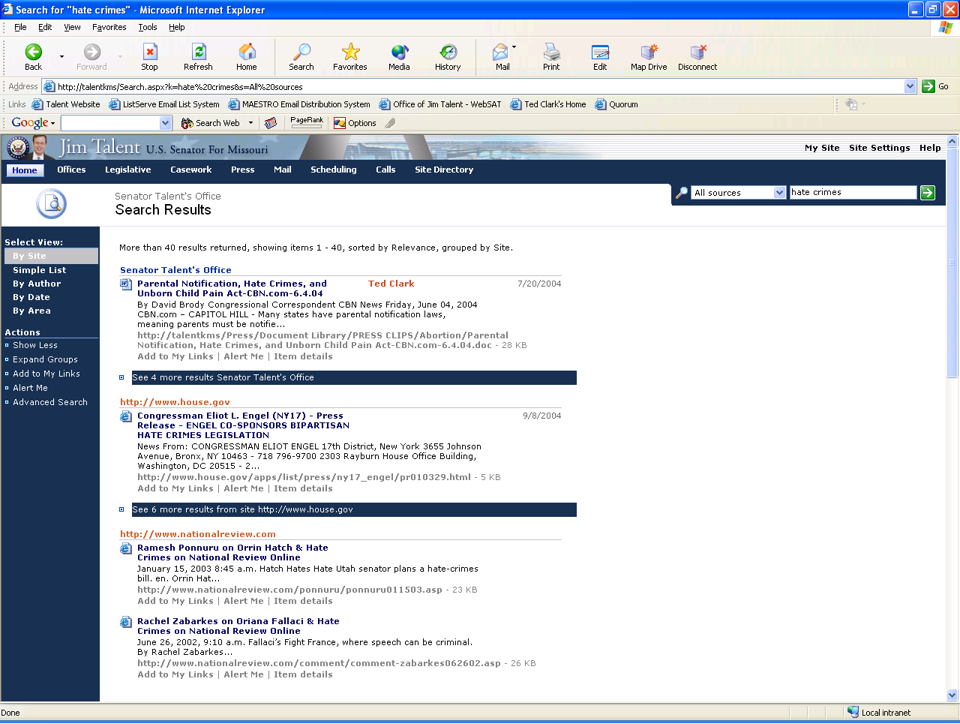960x724 pixels.
Task: Open the History toolbar icon
Action: (x=448, y=52)
